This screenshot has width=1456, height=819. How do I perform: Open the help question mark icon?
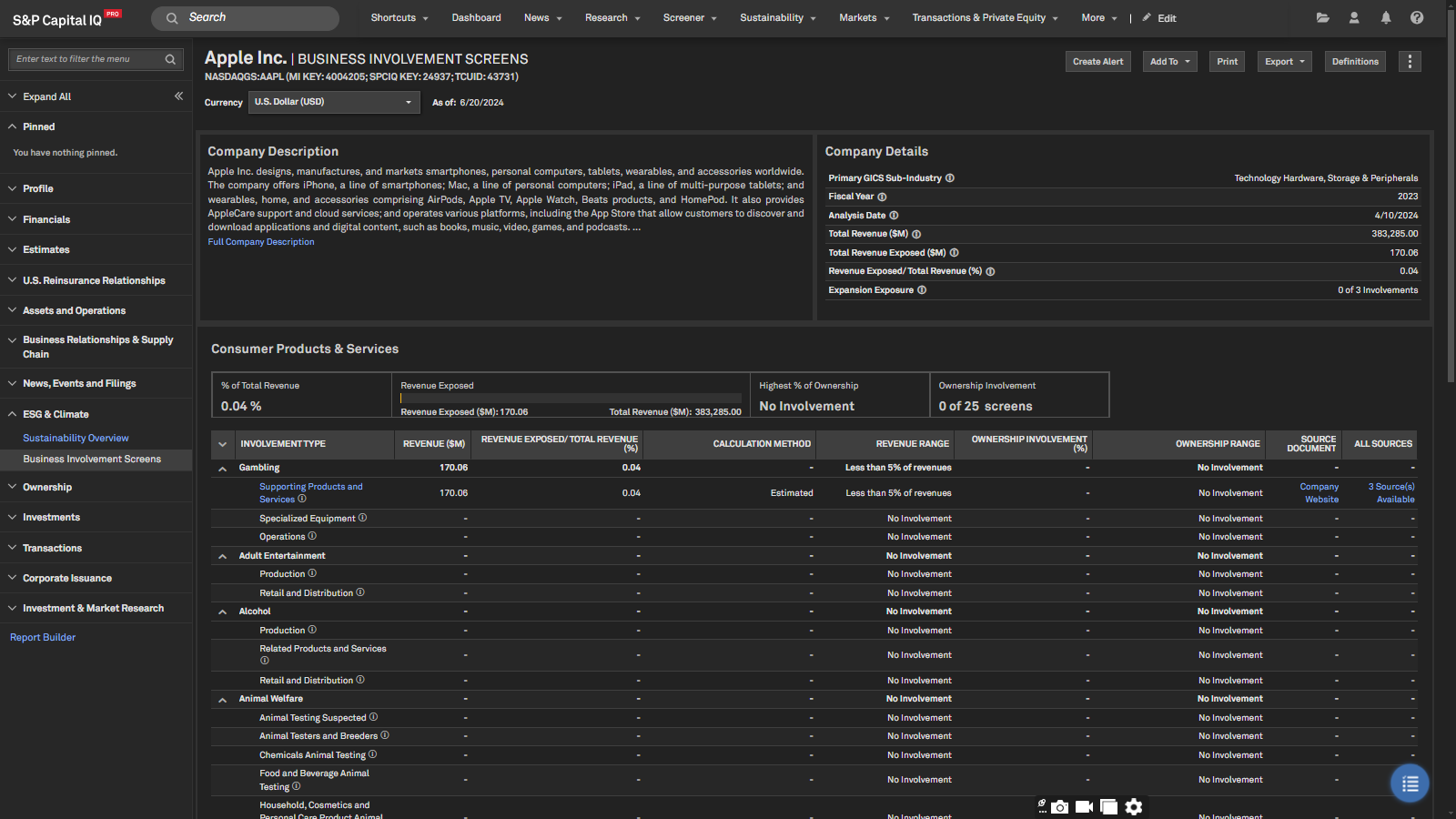1417,17
